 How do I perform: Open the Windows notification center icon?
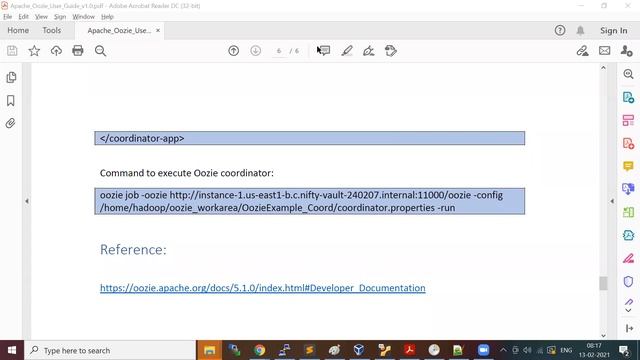coord(624,350)
